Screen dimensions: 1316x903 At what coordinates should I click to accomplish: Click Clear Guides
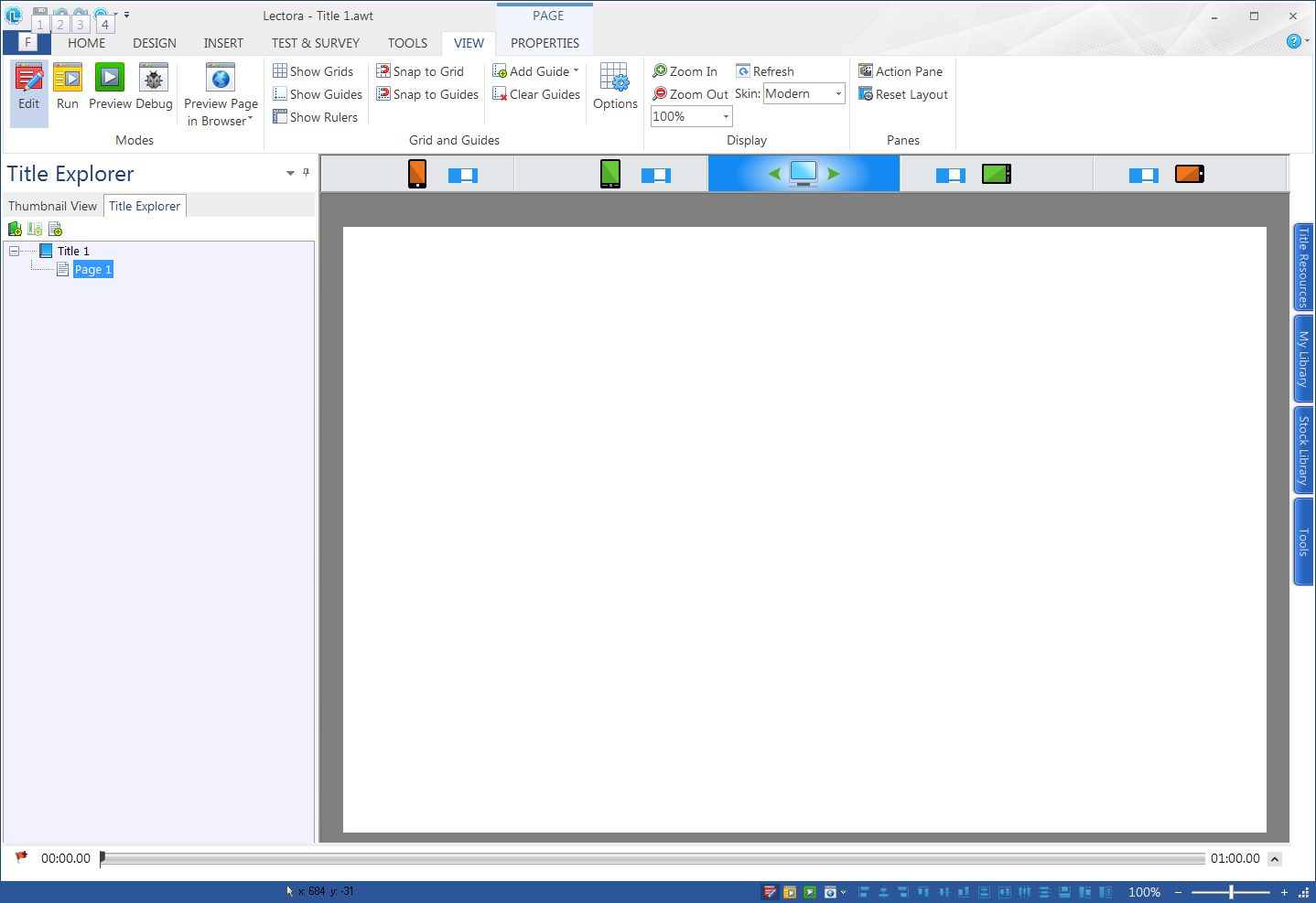tap(536, 94)
